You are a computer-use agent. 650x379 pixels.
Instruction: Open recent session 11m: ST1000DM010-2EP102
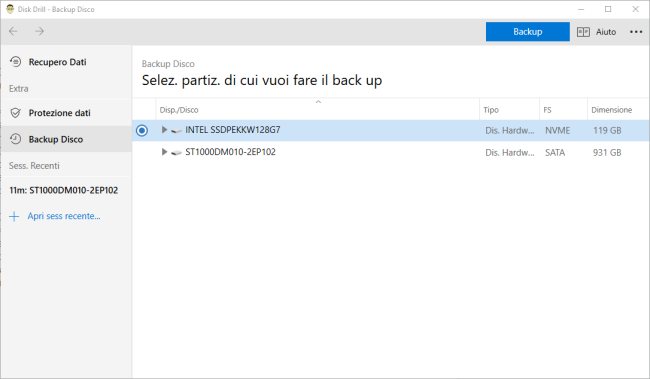pyautogui.click(x=63, y=190)
